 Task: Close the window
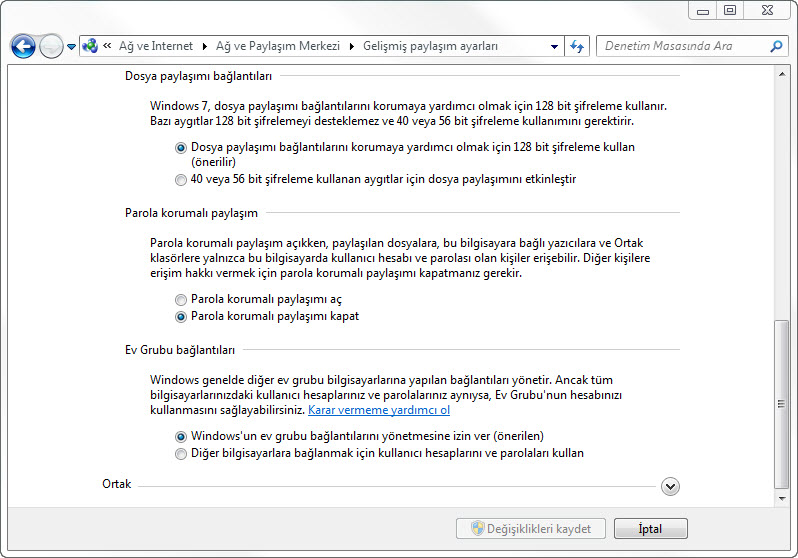767,11
